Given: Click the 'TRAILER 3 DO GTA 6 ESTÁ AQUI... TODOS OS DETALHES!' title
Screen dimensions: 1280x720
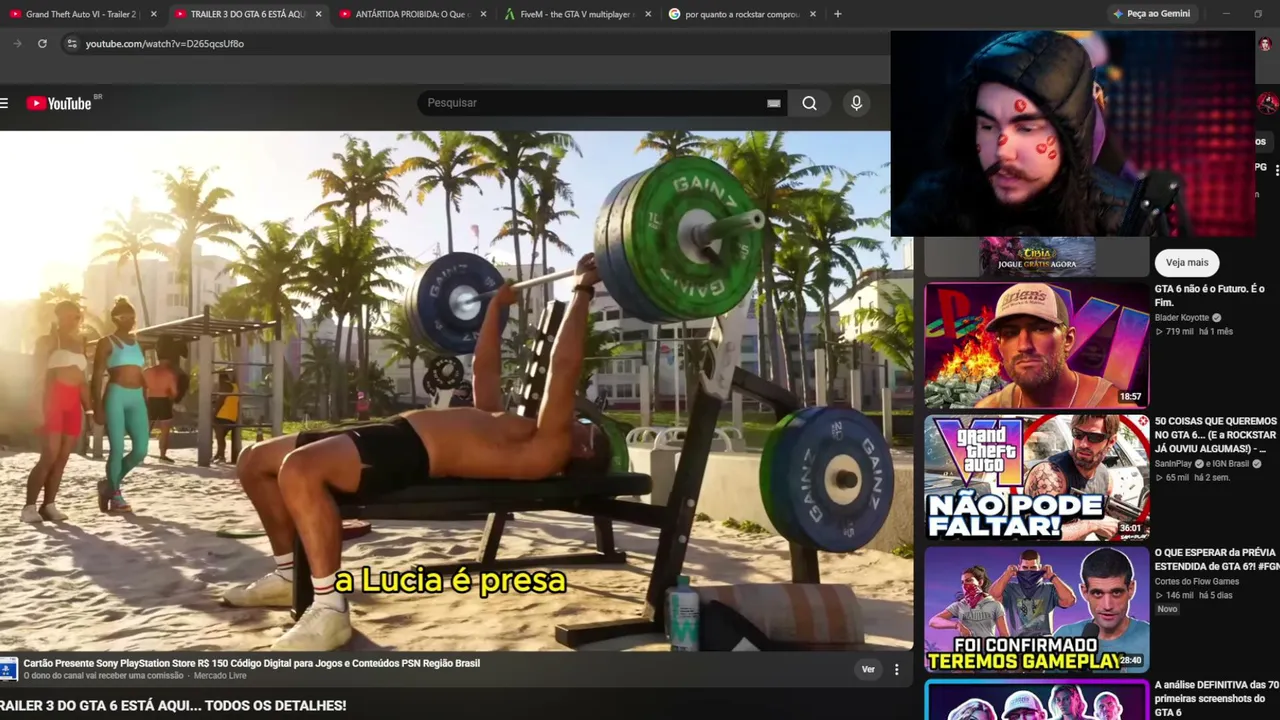Looking at the screenshot, I should pos(174,706).
